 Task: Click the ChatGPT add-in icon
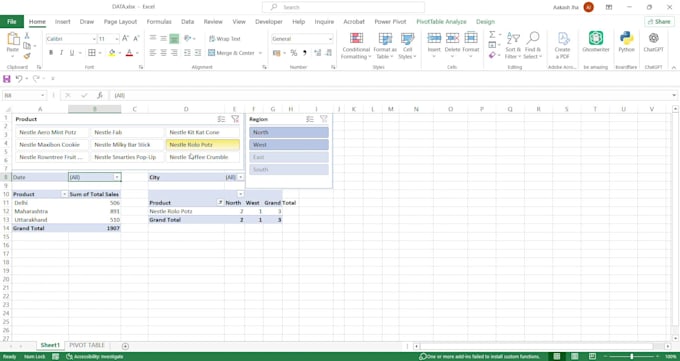tap(654, 38)
